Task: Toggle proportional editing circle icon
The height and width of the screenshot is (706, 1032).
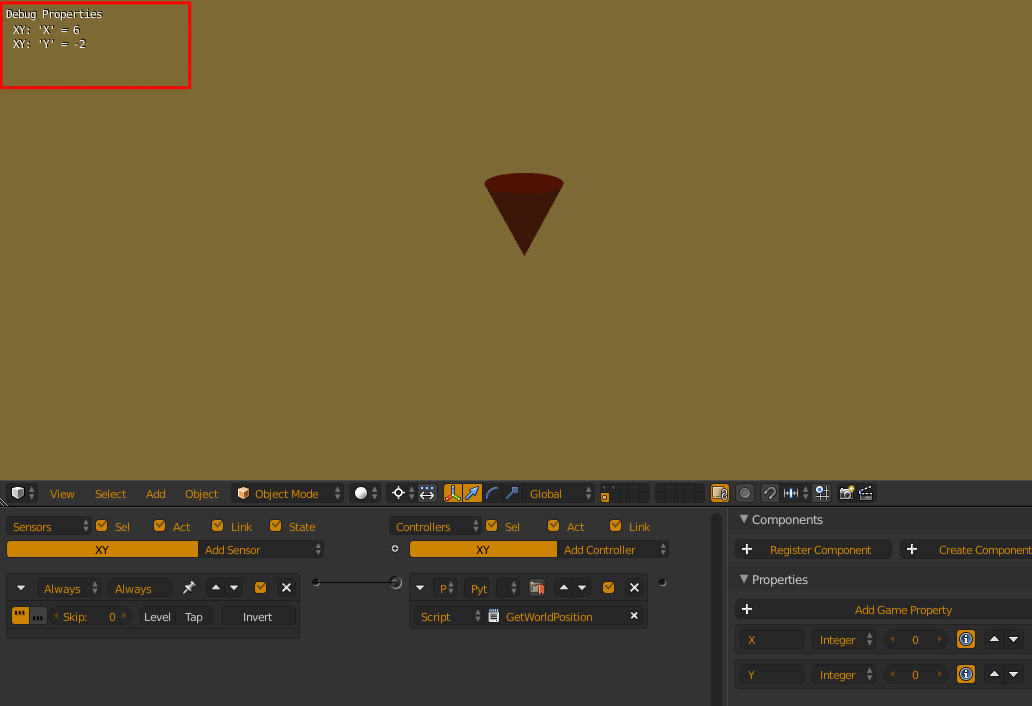Action: 745,493
